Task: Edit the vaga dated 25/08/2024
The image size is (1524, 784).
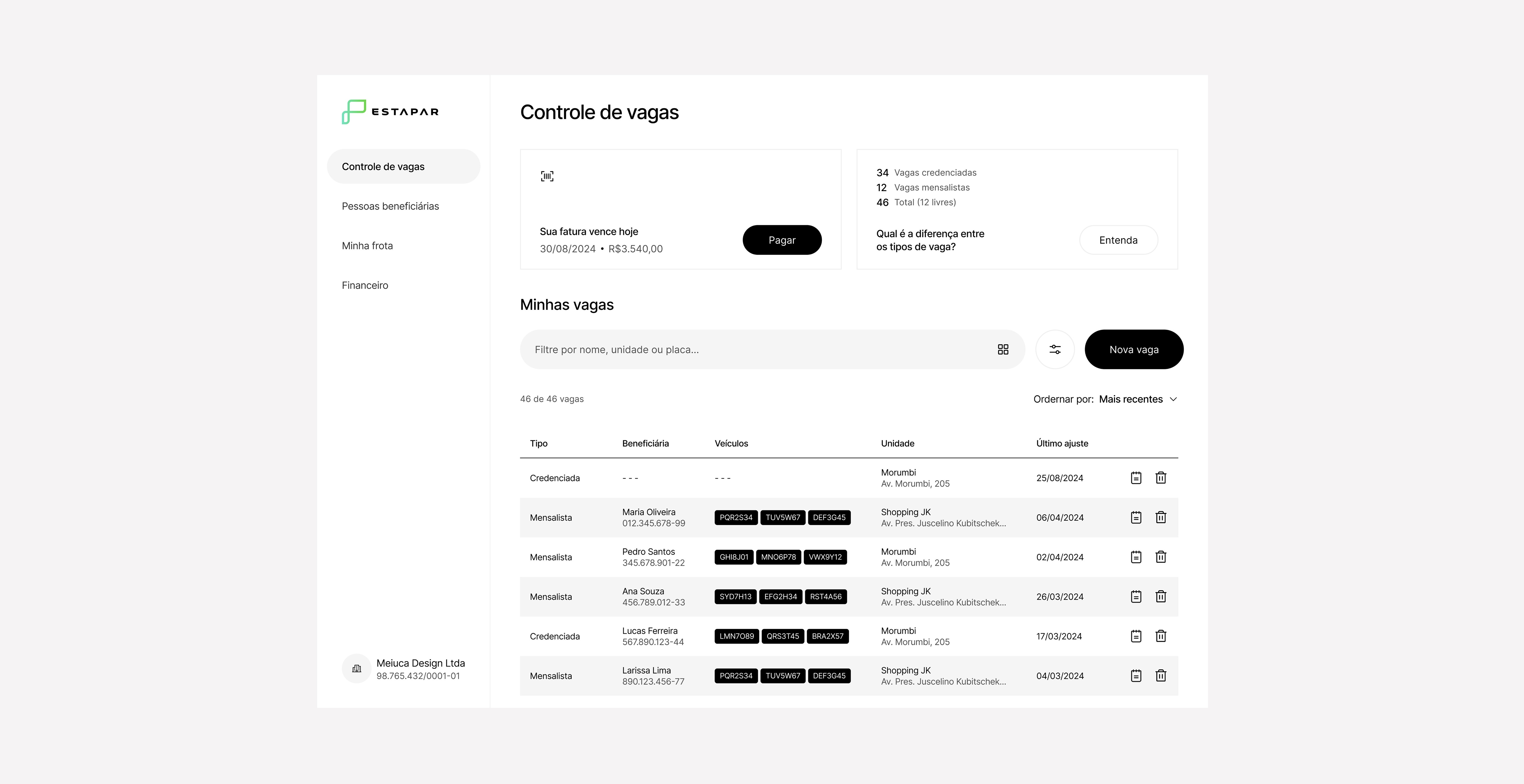Action: pyautogui.click(x=1136, y=478)
